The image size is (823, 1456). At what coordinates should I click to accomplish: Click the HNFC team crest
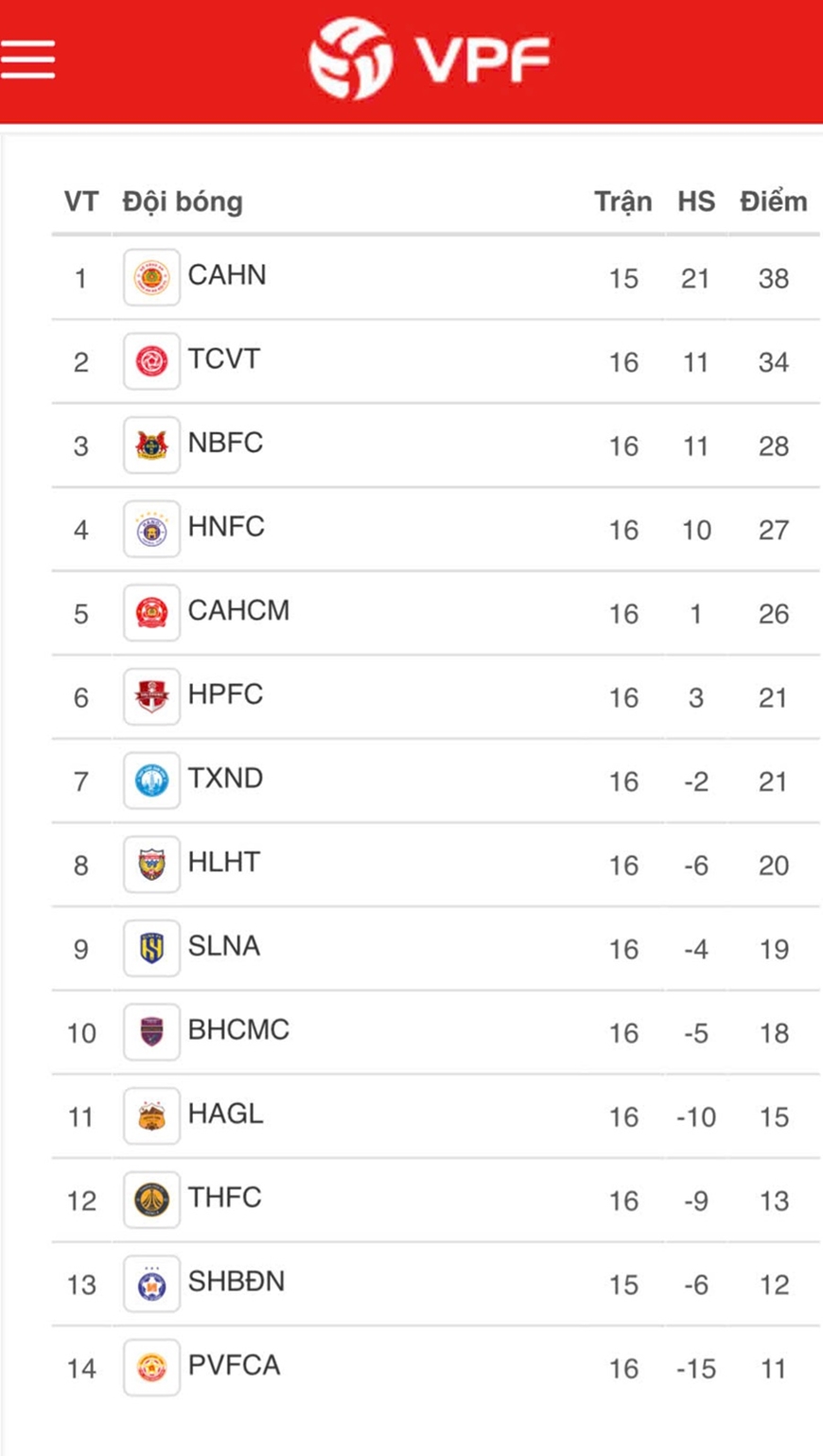[x=151, y=530]
